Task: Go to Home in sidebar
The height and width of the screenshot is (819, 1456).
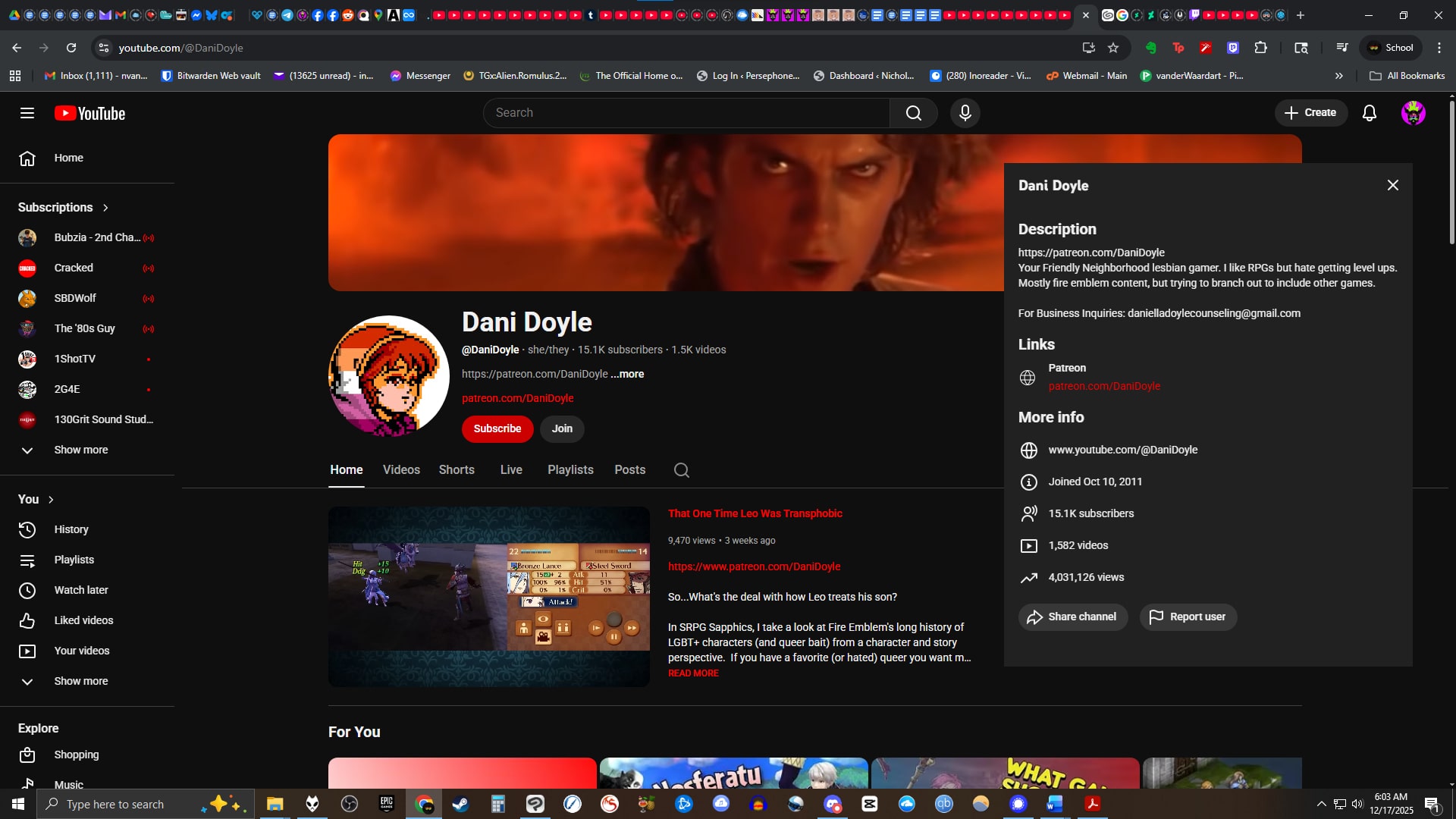Action: click(68, 158)
